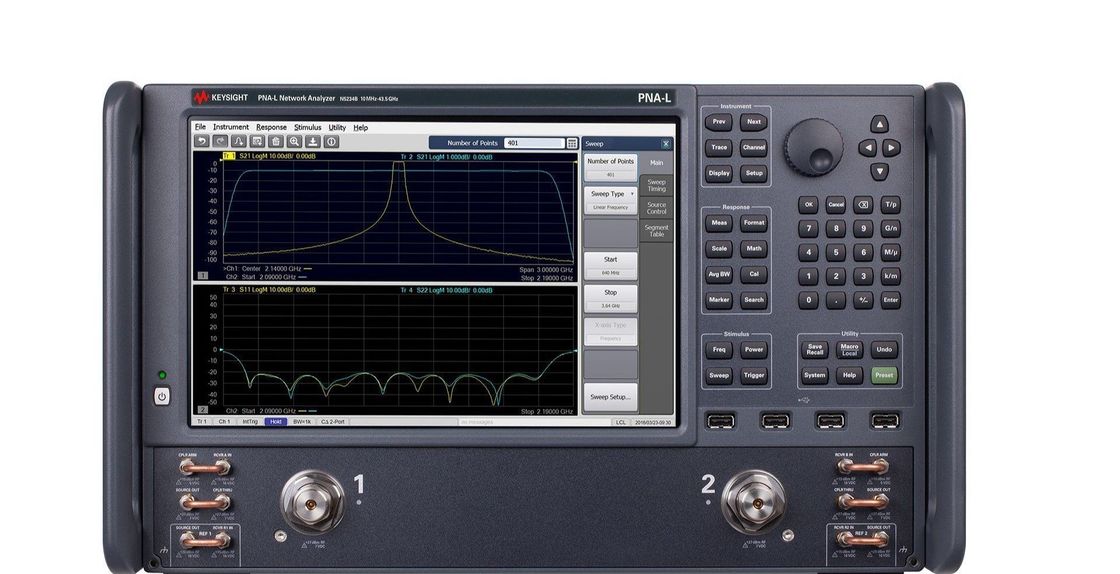This screenshot has height=574, width=1120.
Task: Click the Start frequency softkey
Action: coord(611,266)
